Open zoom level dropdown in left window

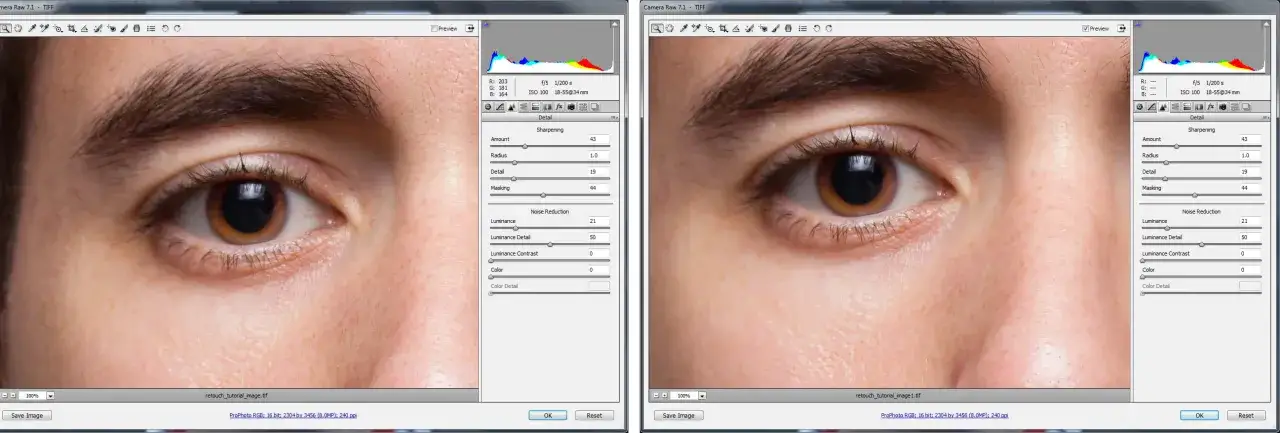[50, 395]
